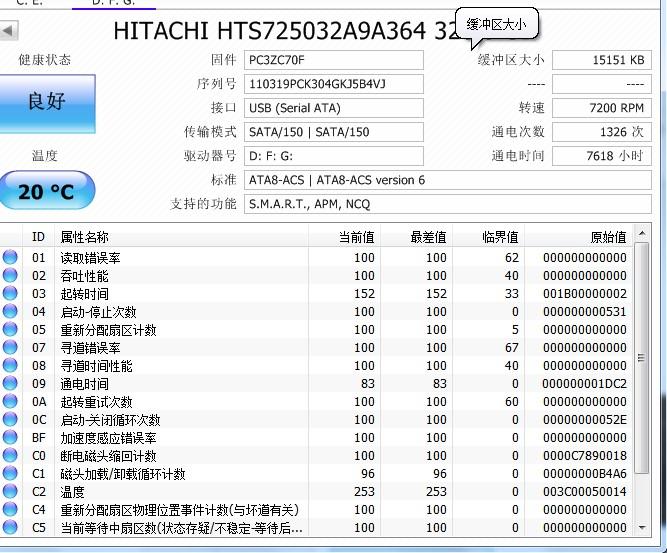The image size is (667, 553).
Task: Select the 加速度感应错误率 attribute name
Action: coord(108,438)
